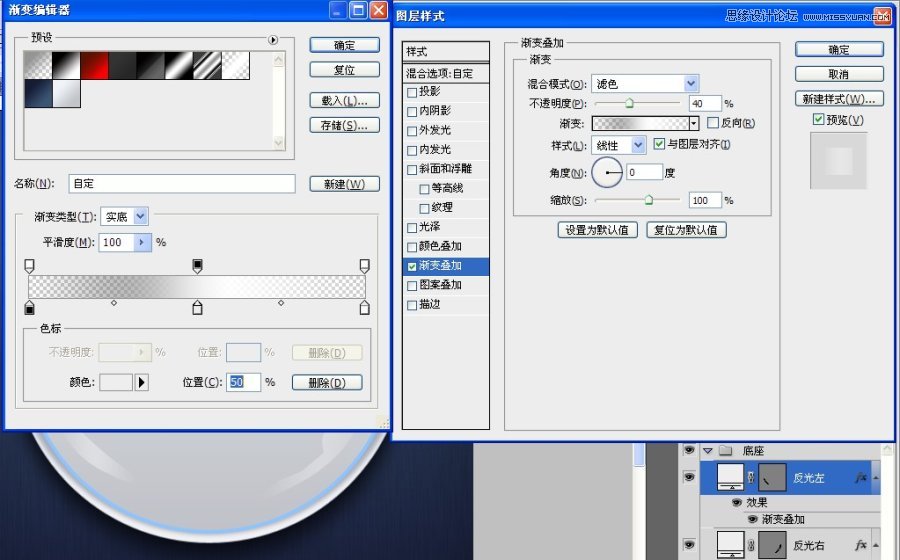Image resolution: width=900 pixels, height=560 pixels.
Task: Select the white gradient preset in second row
Action: tap(66, 94)
